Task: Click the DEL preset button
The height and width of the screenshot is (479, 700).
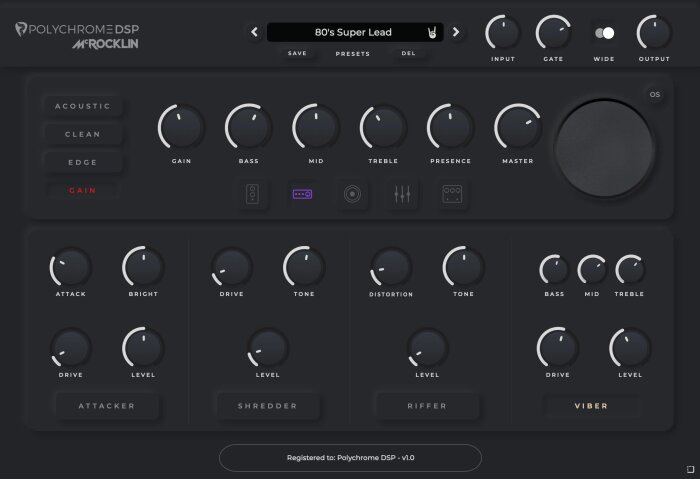Action: pos(408,53)
